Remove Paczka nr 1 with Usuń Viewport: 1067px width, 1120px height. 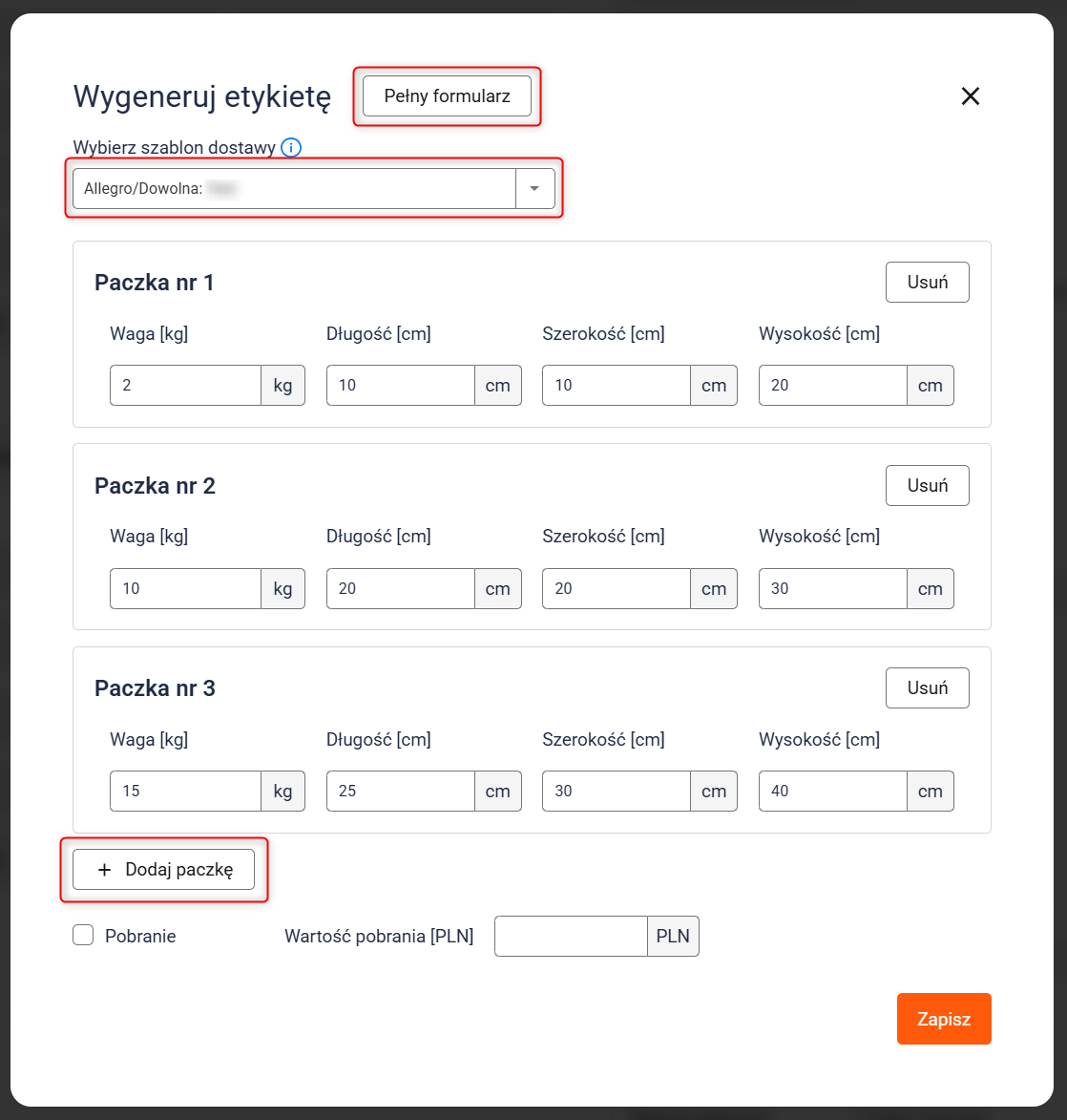[927, 283]
